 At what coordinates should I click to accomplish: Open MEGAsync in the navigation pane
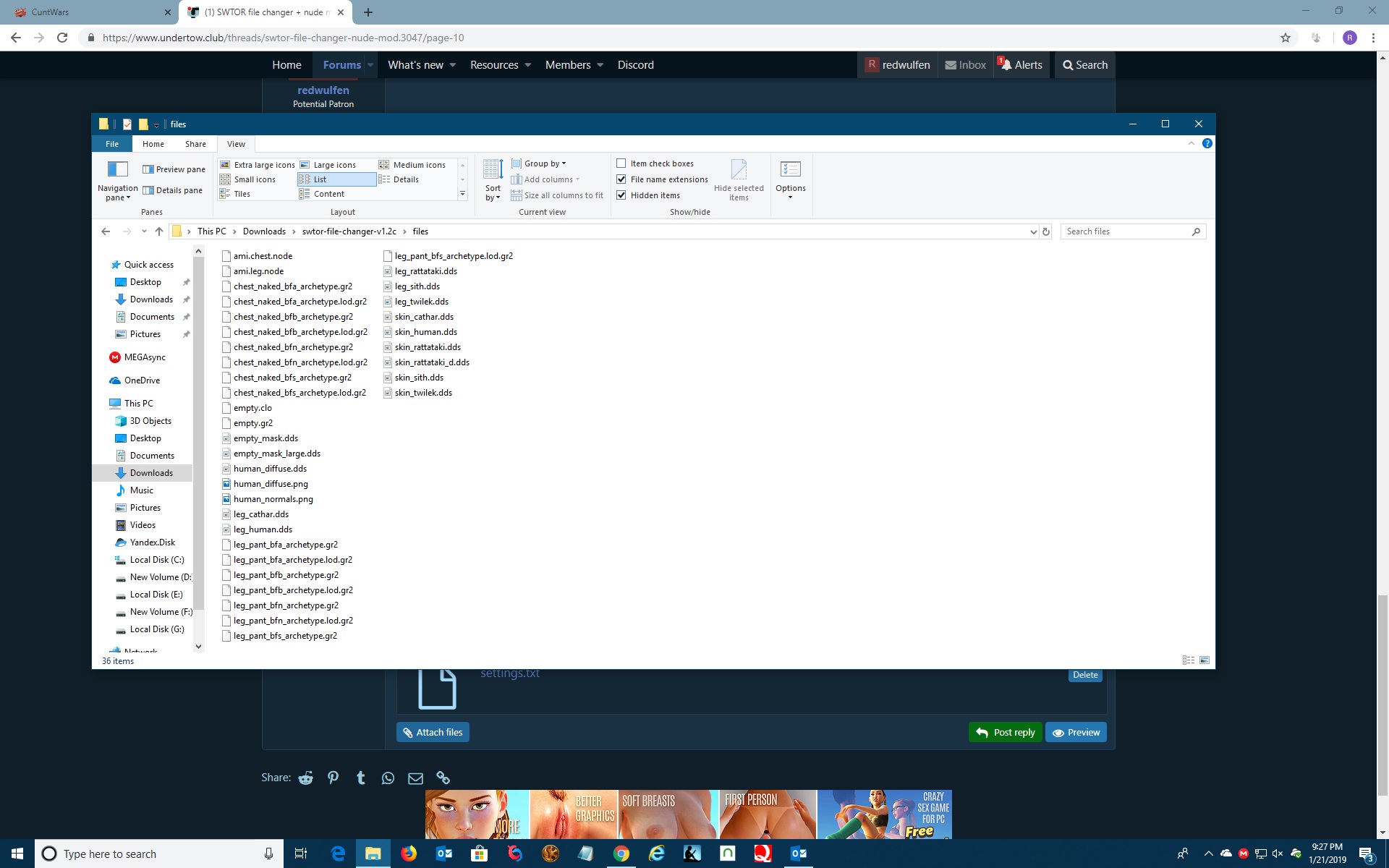[145, 357]
